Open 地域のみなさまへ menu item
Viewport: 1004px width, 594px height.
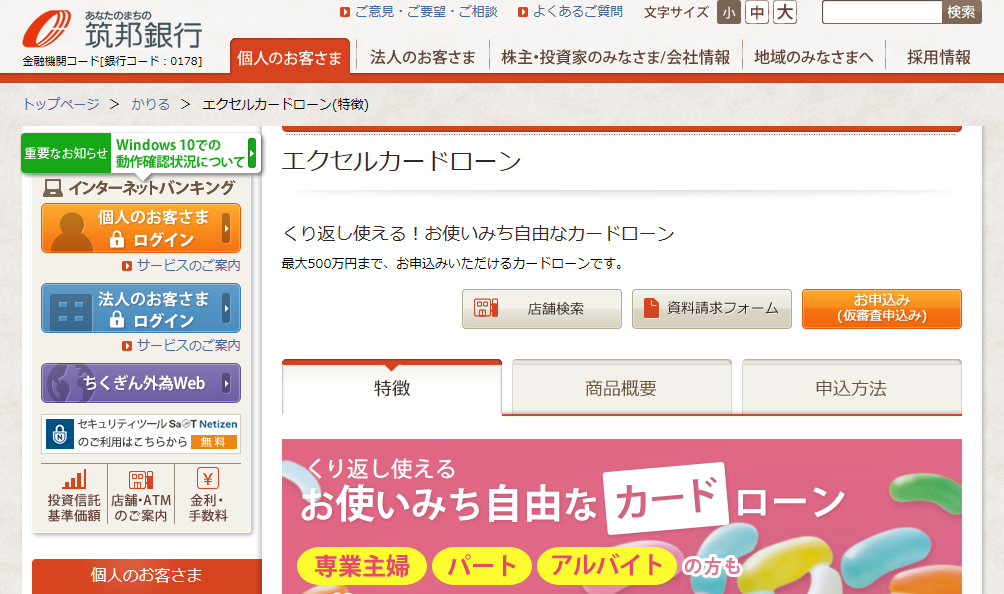(x=814, y=57)
